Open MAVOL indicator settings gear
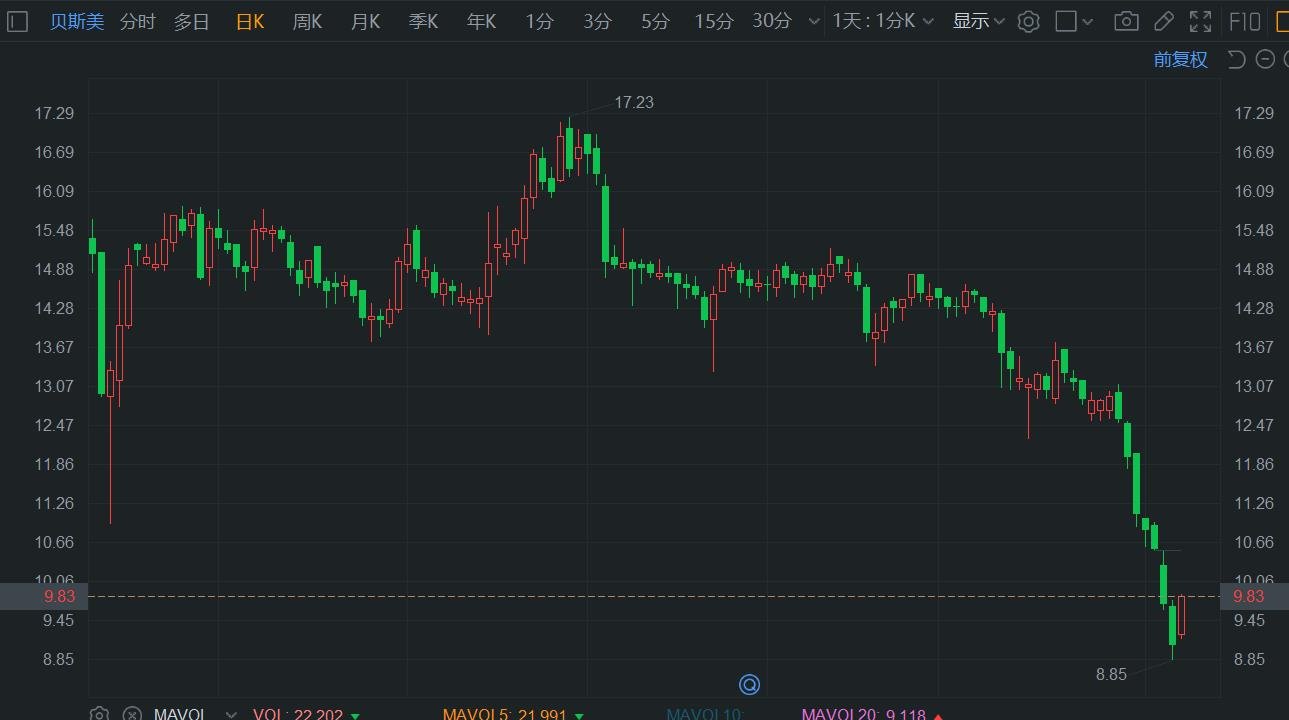1289x720 pixels. 99,714
